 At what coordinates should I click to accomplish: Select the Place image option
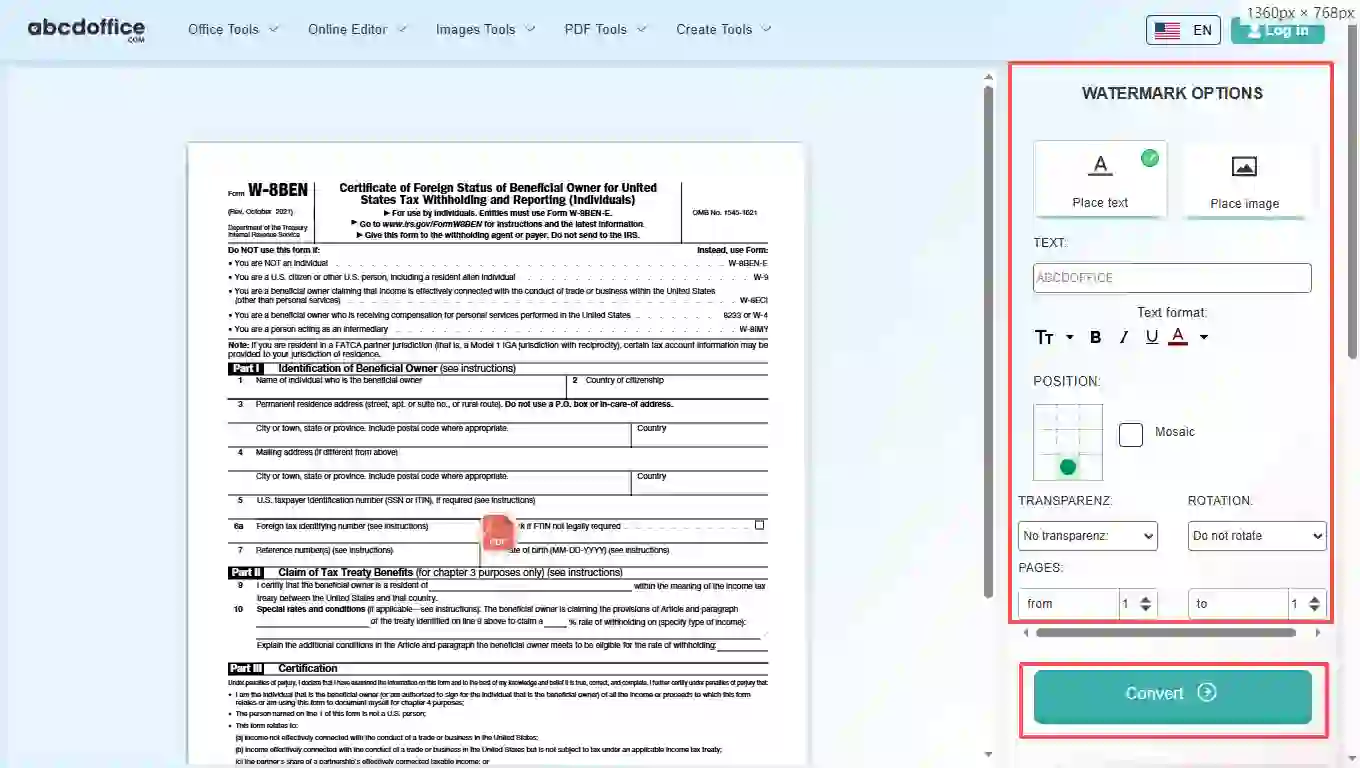pos(1244,179)
